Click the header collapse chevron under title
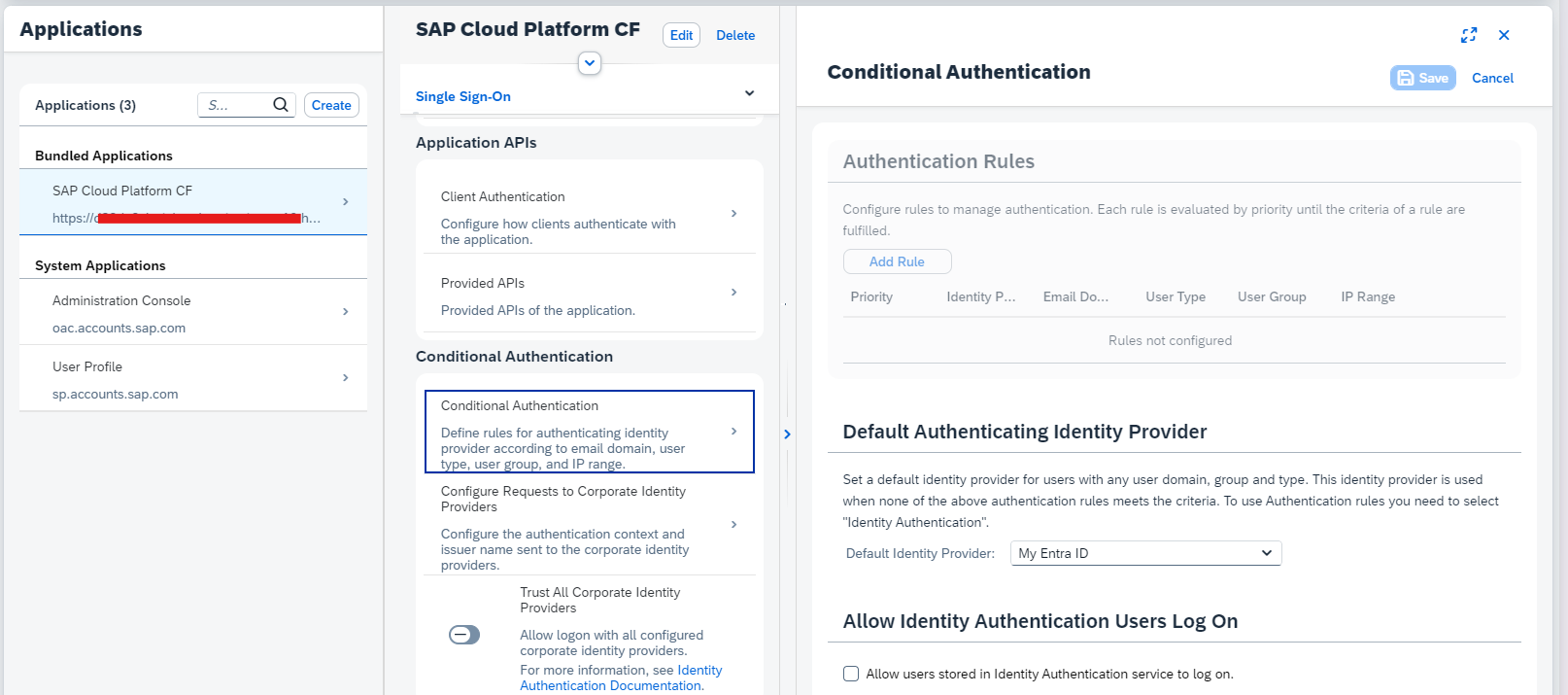 coord(590,63)
